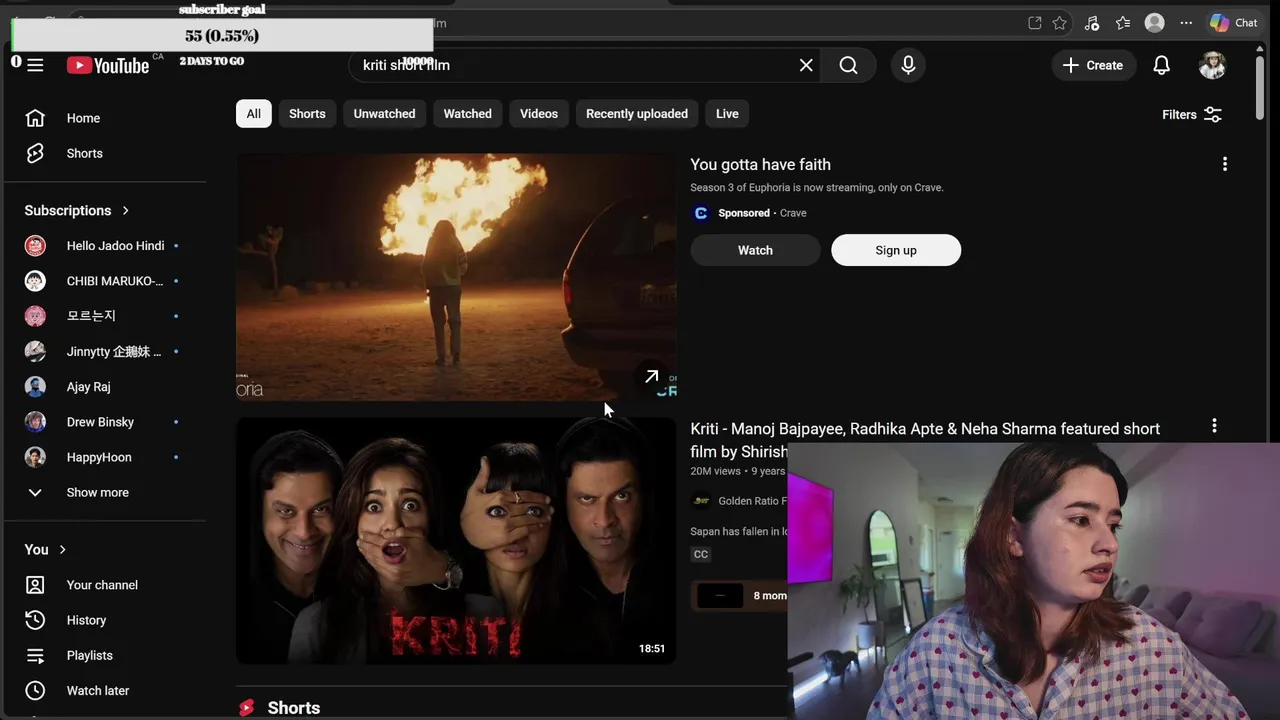The width and height of the screenshot is (1280, 720).
Task: Open CHIBI MARUKO subscription channel
Action: tap(105, 281)
